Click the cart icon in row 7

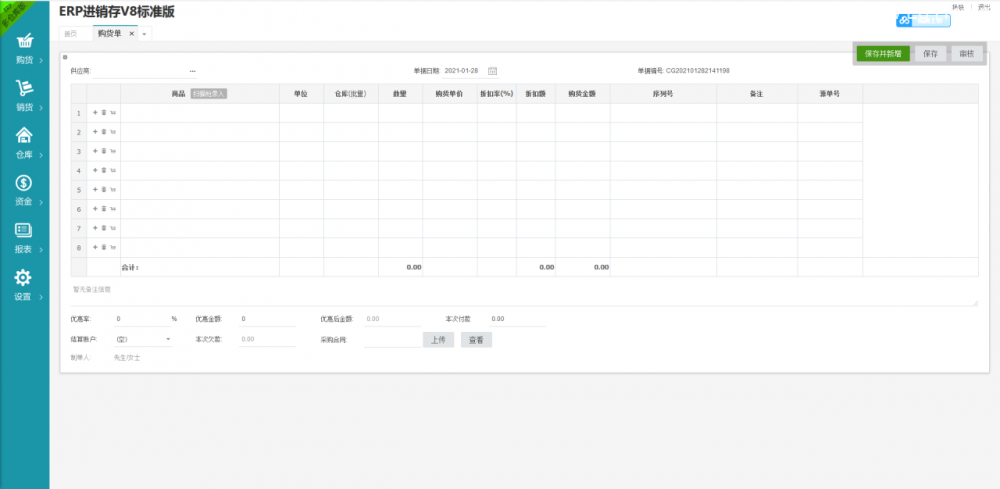(112, 228)
